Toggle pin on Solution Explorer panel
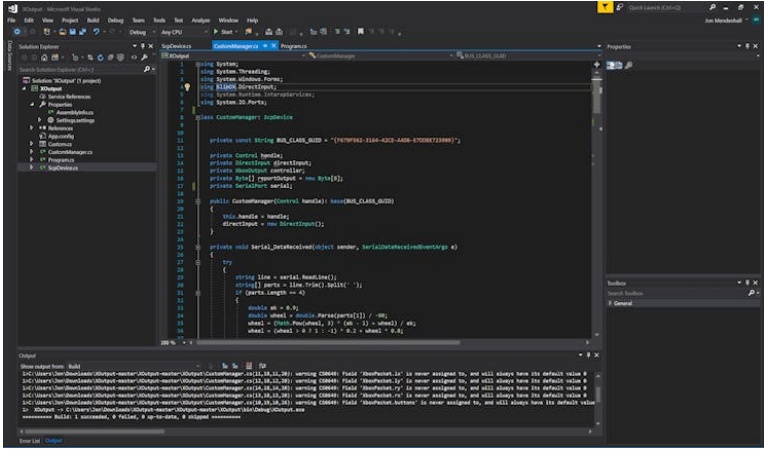This screenshot has width=769, height=450. click(x=144, y=46)
